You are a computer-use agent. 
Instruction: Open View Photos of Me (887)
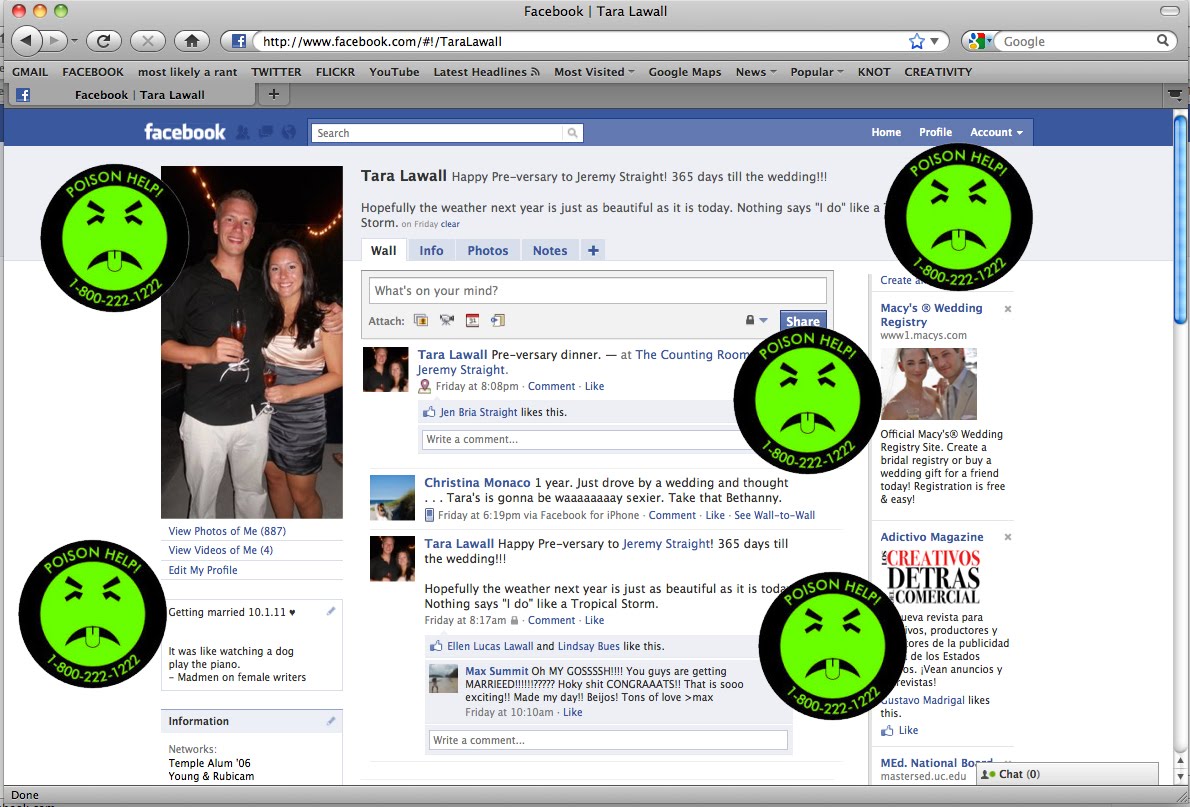click(x=227, y=531)
